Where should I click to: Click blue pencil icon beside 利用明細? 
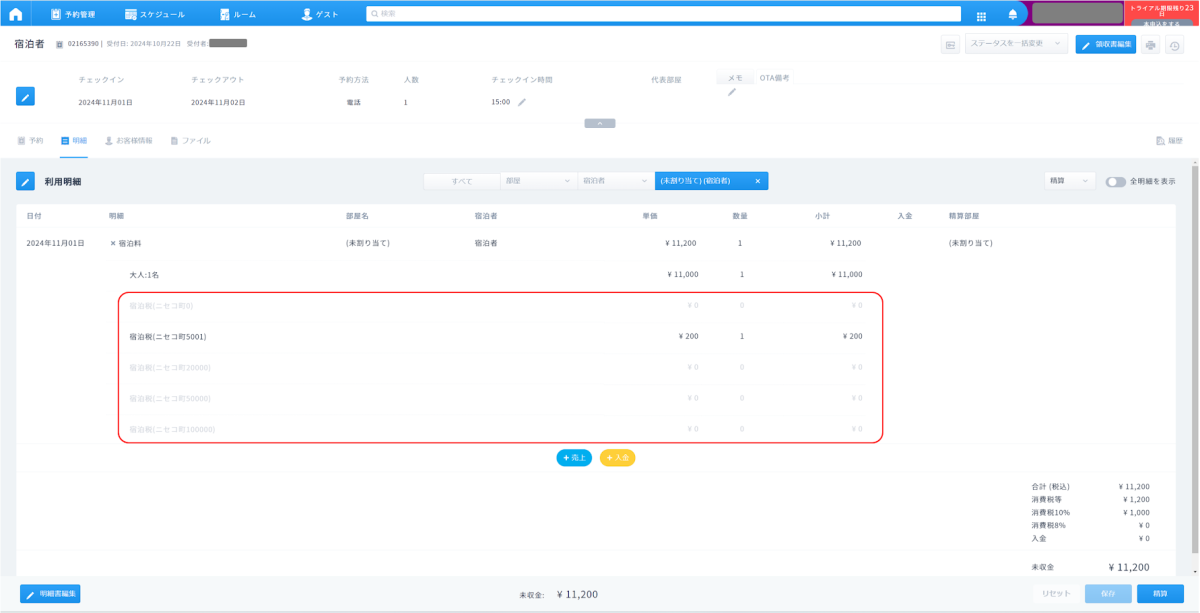point(25,181)
